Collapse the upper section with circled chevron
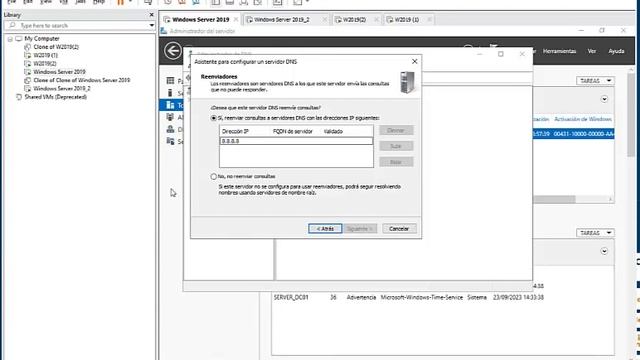This screenshot has height=360, width=640. click(x=604, y=99)
